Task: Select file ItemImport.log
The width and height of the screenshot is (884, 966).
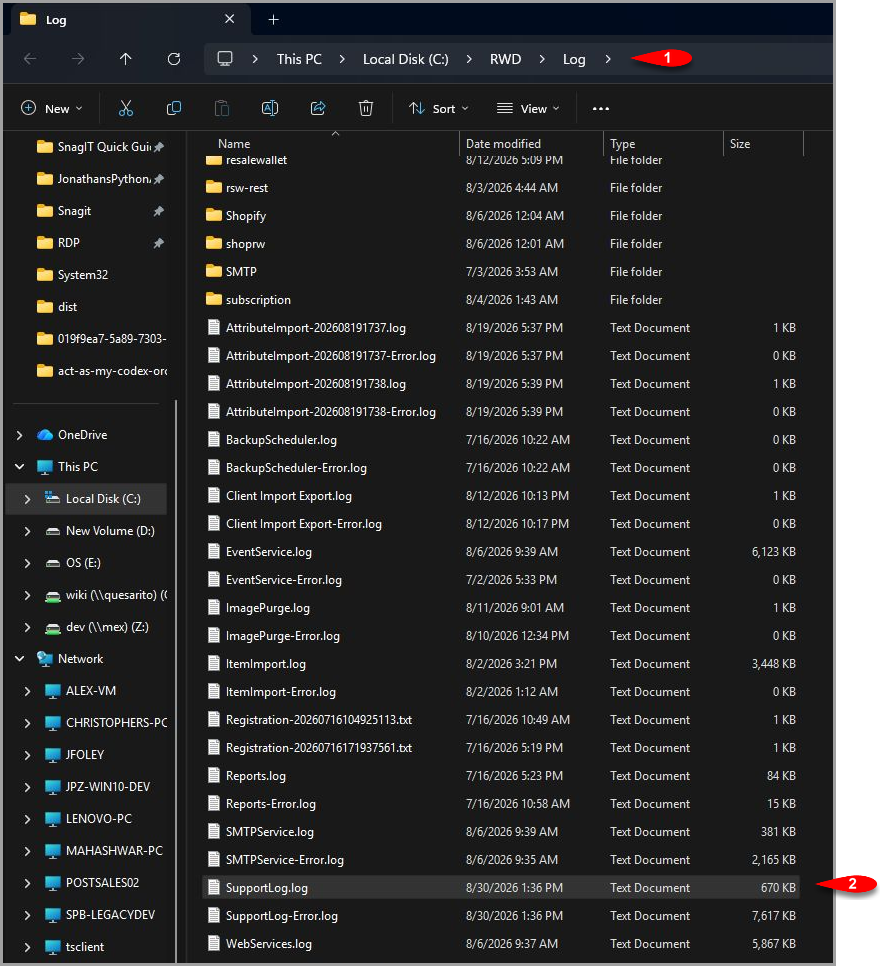Action: click(x=266, y=664)
